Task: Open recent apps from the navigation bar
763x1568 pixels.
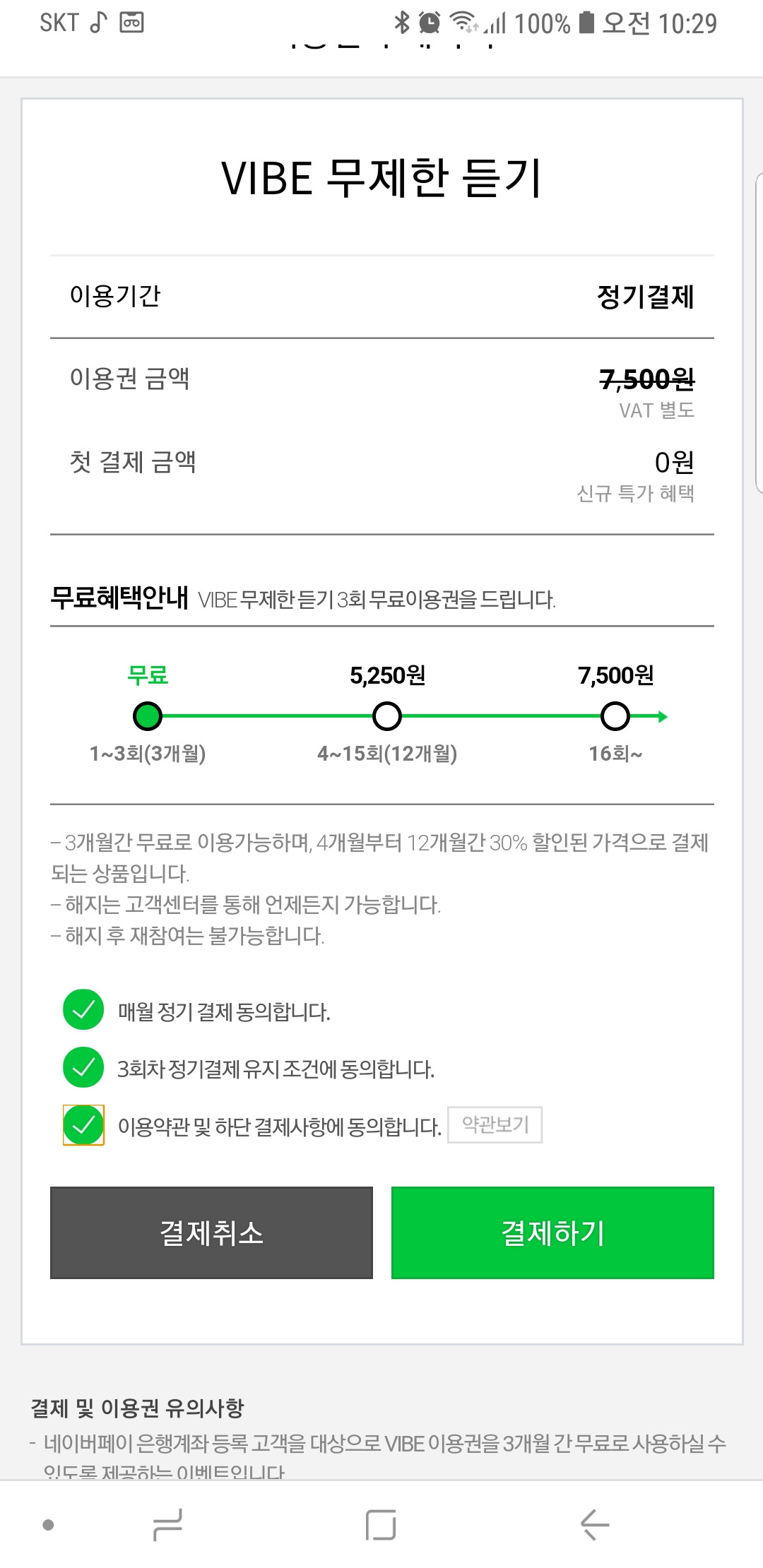Action: tap(168, 1524)
